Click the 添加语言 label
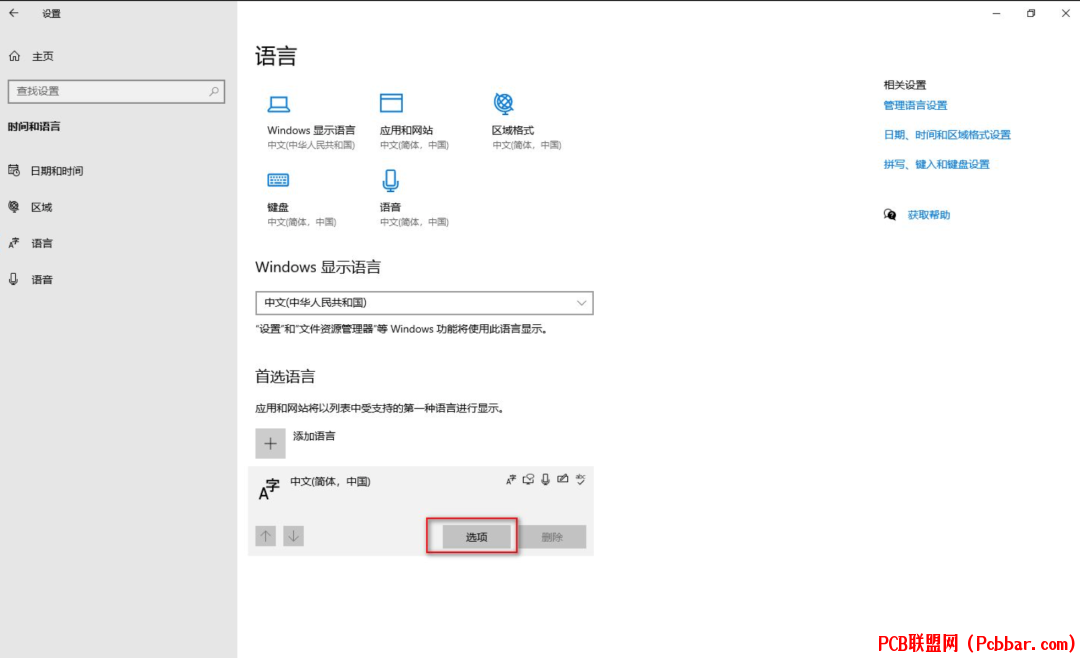The height and width of the screenshot is (658, 1080). (x=314, y=436)
